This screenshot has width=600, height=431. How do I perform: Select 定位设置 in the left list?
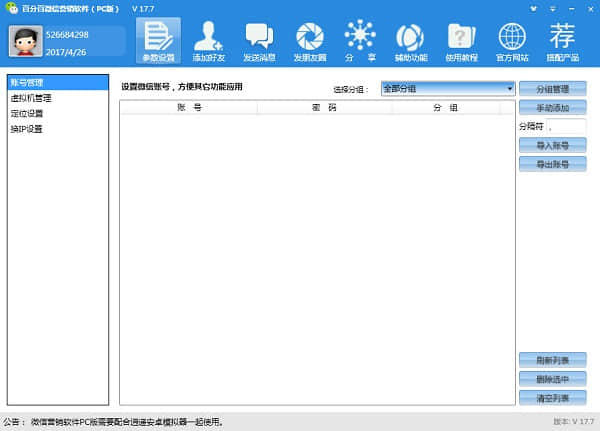click(58, 113)
